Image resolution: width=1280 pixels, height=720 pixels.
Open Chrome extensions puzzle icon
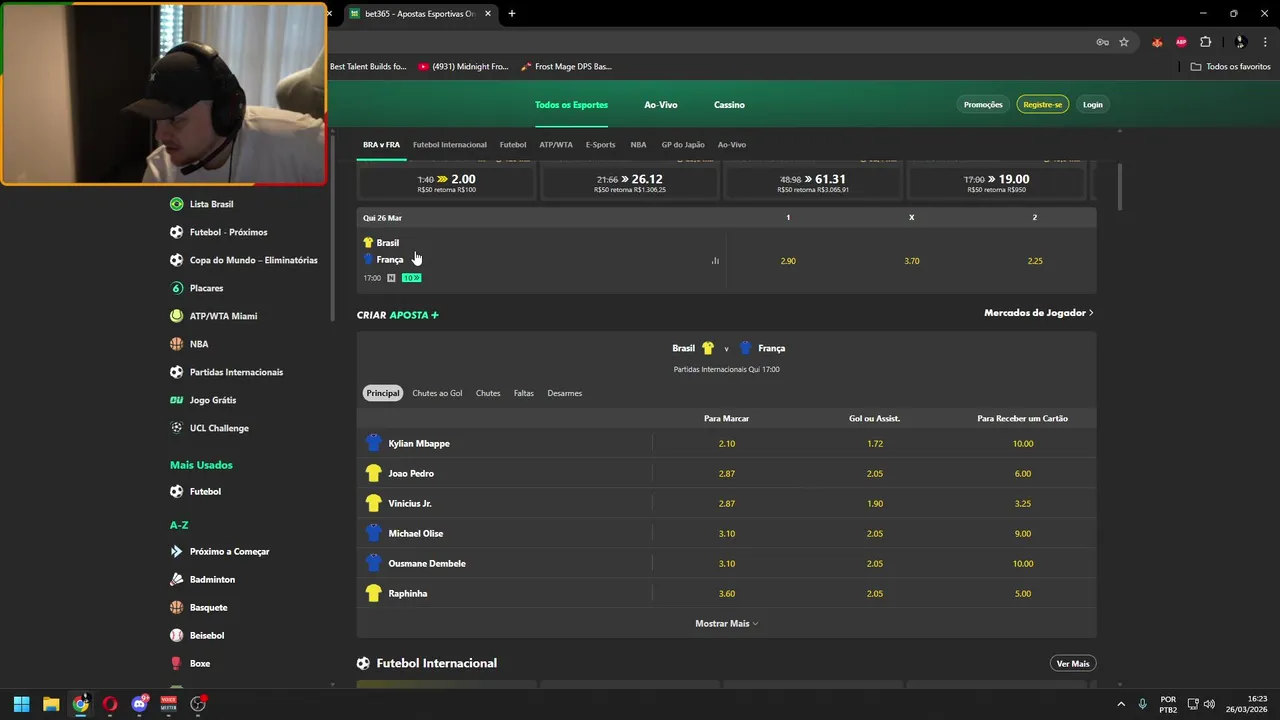tap(1205, 42)
